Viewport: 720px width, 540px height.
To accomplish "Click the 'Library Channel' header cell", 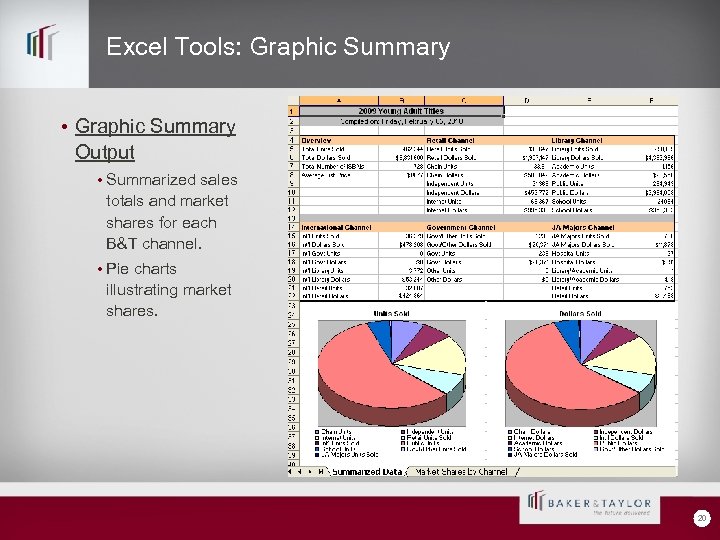I will point(590,141).
